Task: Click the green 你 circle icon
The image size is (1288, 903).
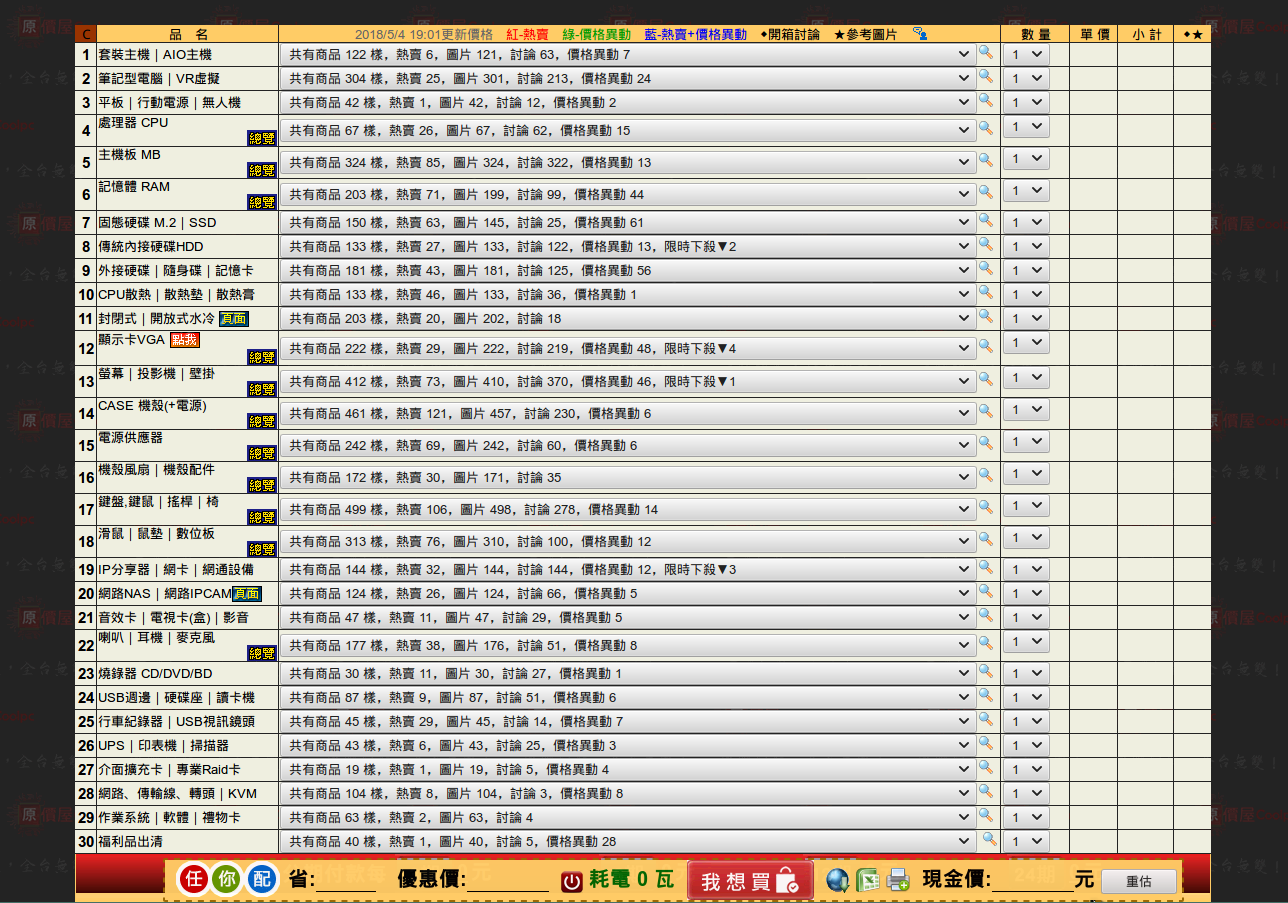Action: pos(227,880)
